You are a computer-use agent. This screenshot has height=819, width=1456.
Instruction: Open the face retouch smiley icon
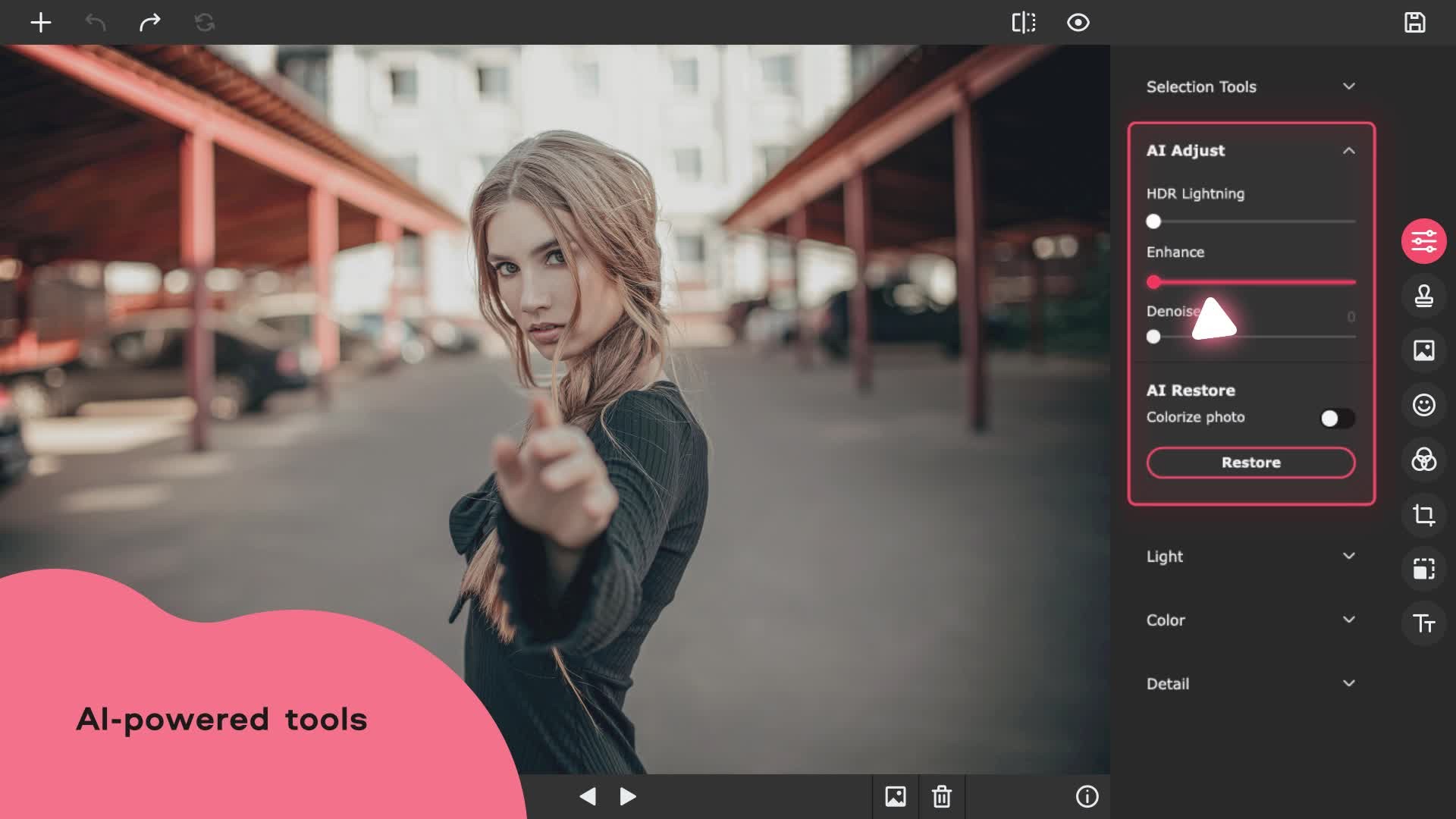coord(1423,405)
